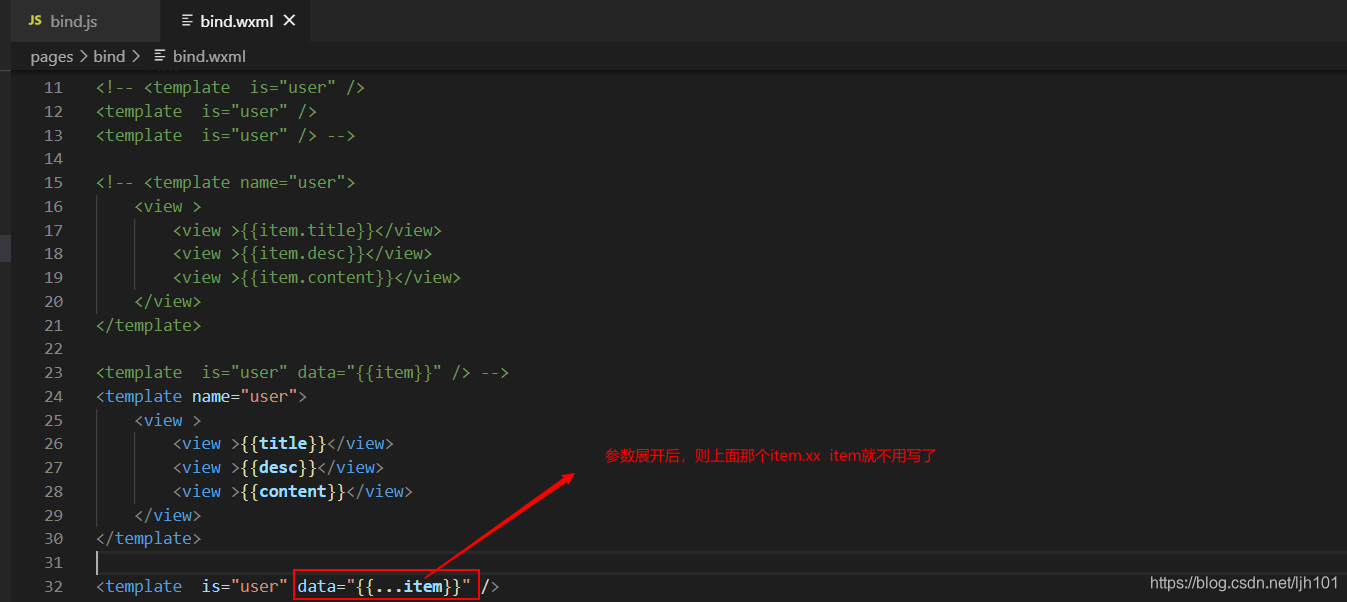Click the file icon on bind.wxml tab

point(187,21)
